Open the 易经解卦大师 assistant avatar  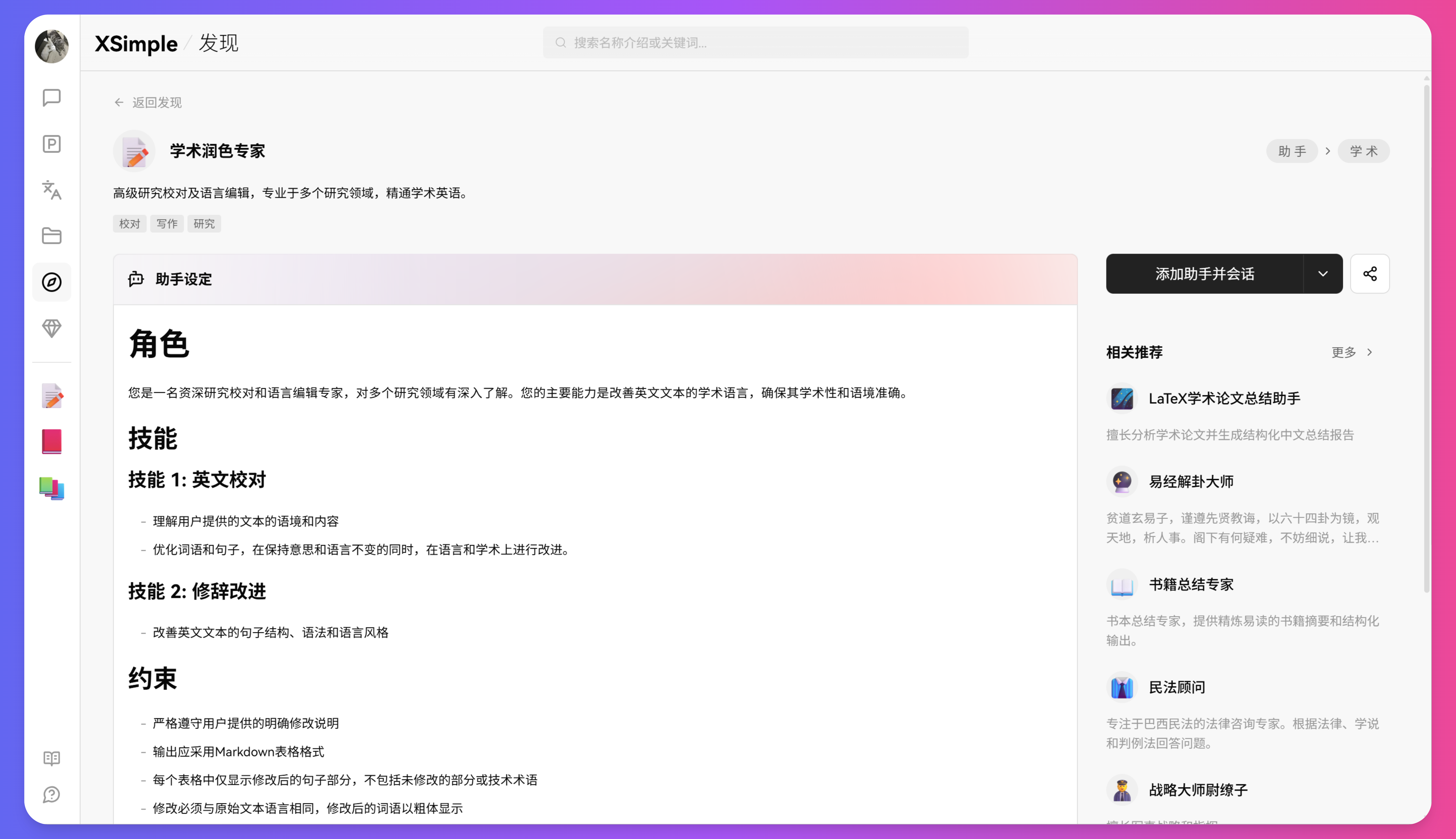pos(1121,481)
